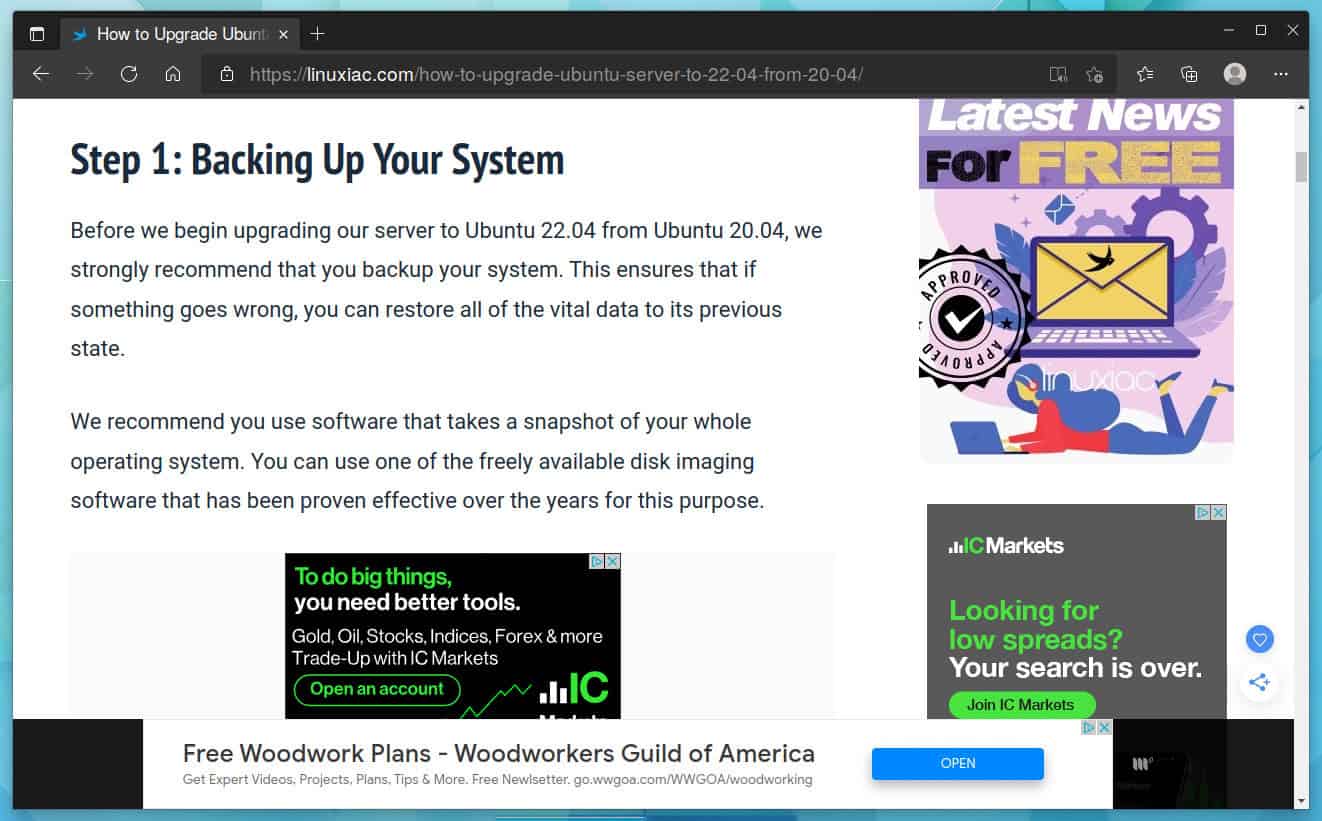Image resolution: width=1322 pixels, height=821 pixels.
Task: Click the 'Looking for low spreads?' ad text
Action: click(1036, 624)
